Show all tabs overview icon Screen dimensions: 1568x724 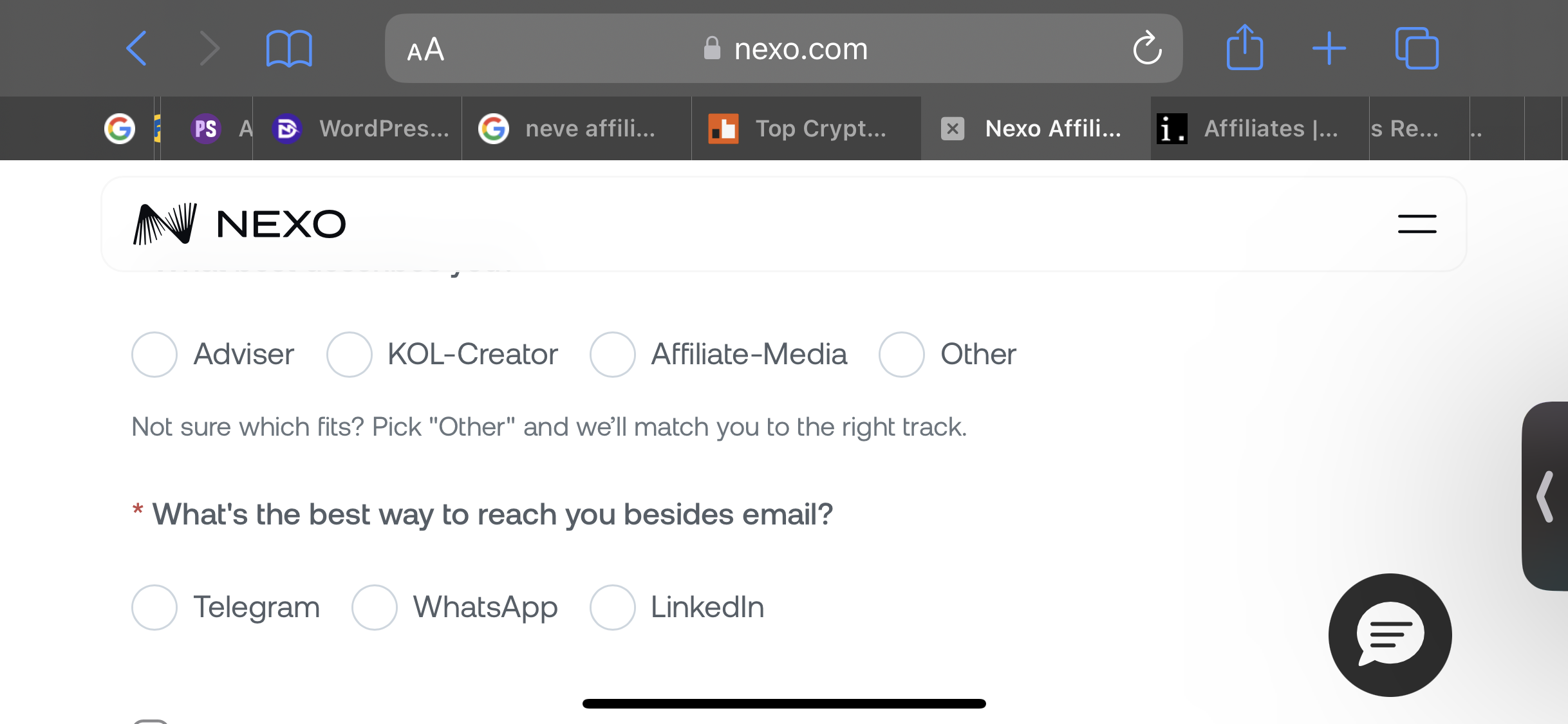pos(1417,48)
